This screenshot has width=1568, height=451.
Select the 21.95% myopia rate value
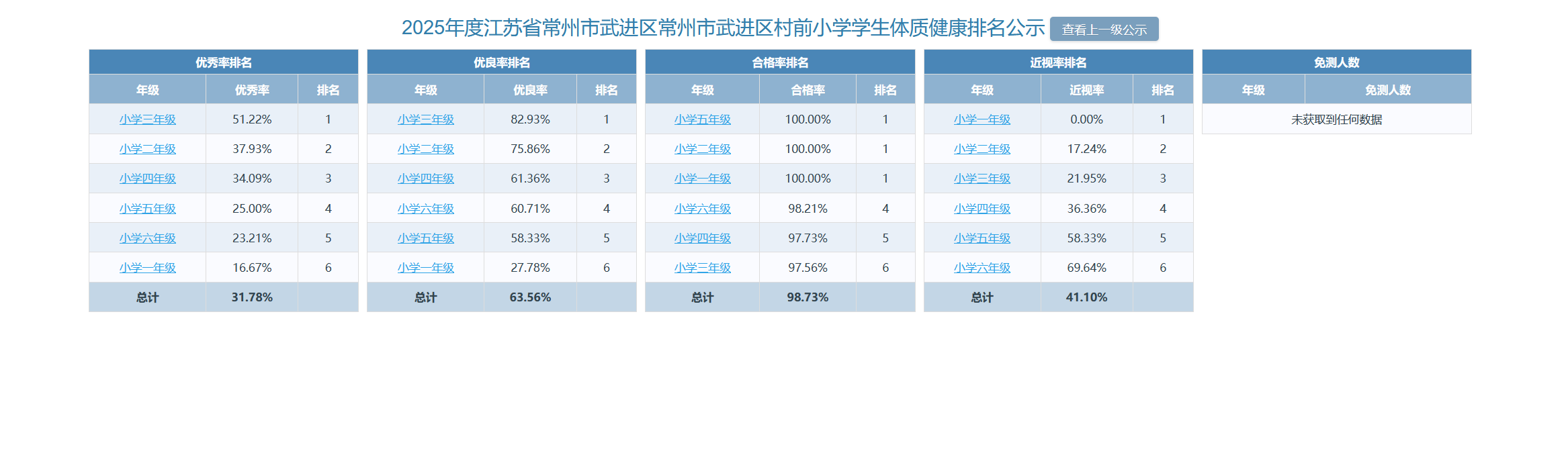coord(1086,179)
